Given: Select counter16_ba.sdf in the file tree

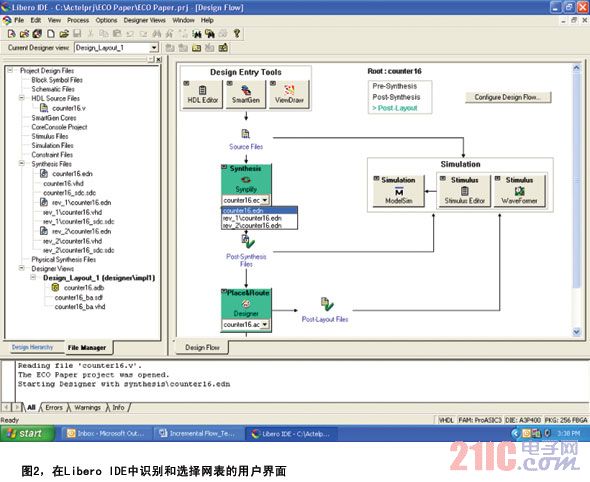Looking at the screenshot, I should click(x=78, y=297).
